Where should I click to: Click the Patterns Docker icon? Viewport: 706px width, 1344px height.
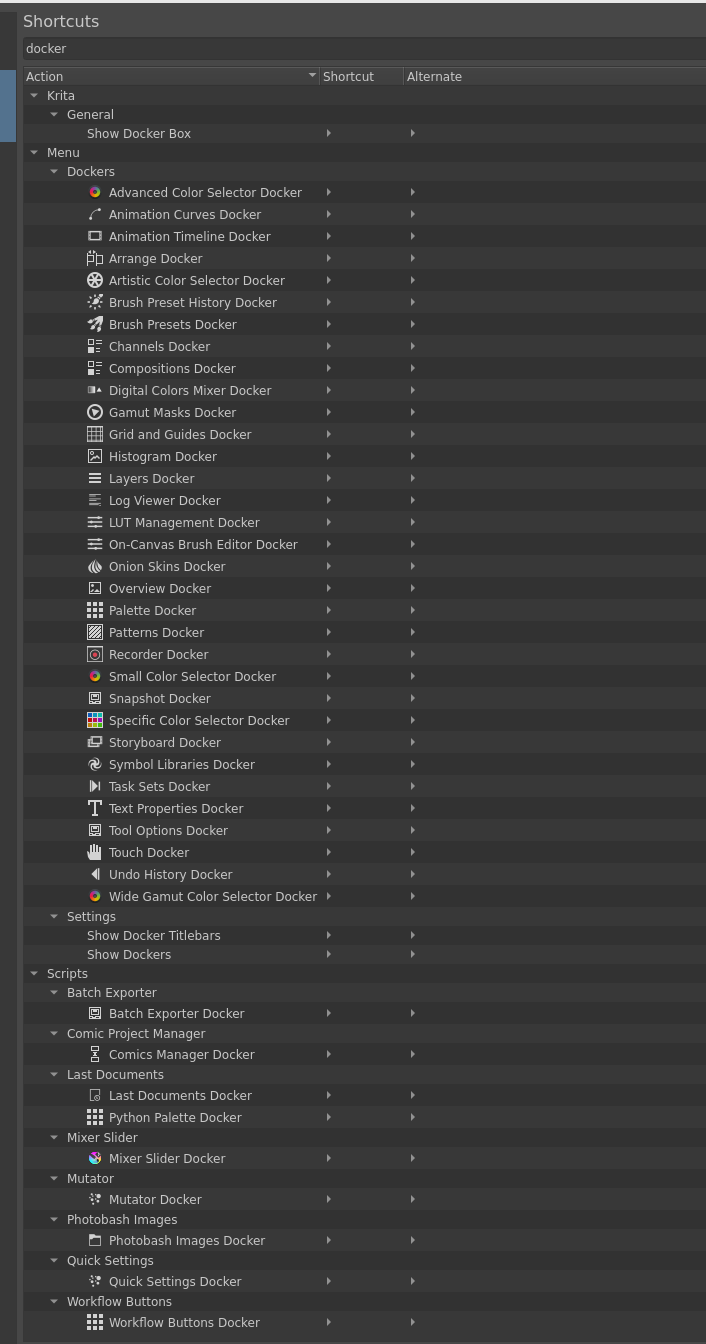coord(95,632)
